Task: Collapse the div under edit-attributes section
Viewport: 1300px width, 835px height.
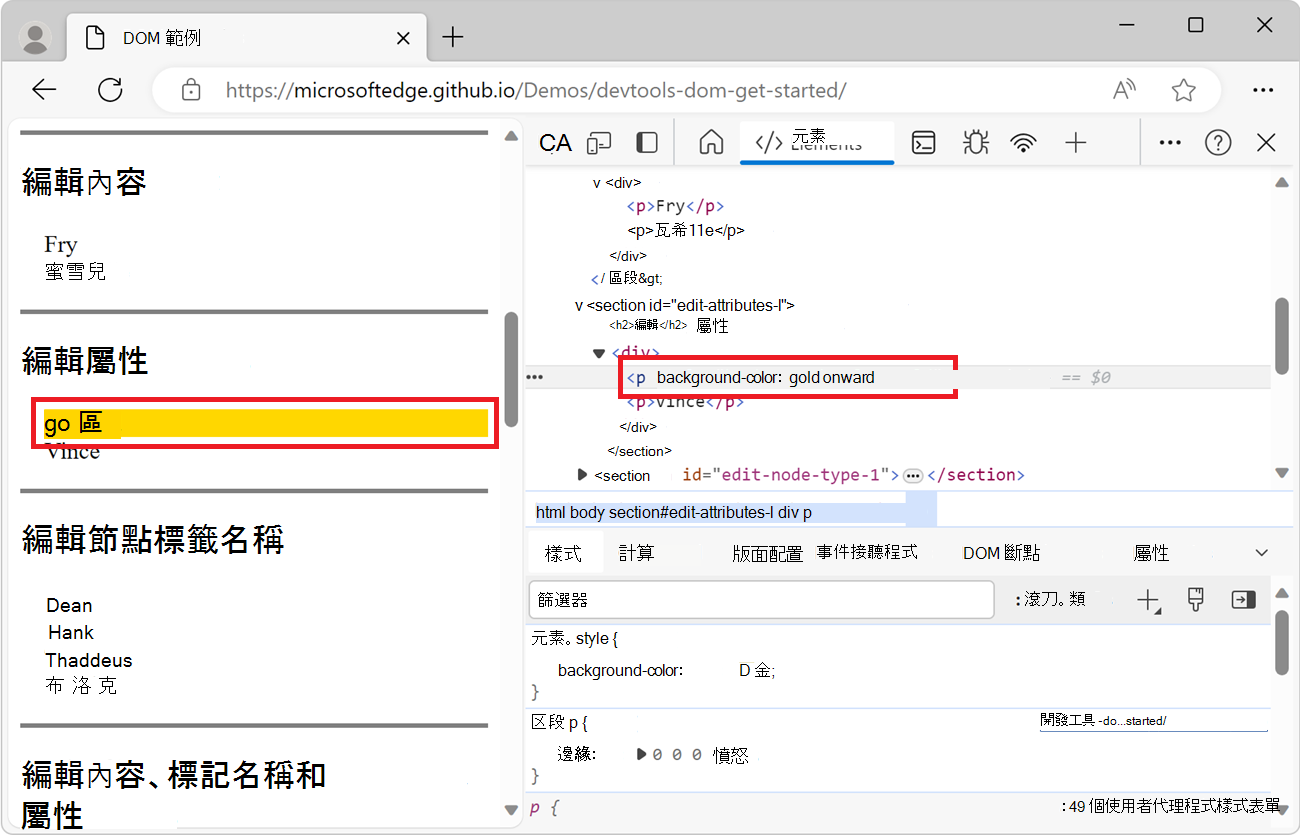Action: pyautogui.click(x=599, y=352)
